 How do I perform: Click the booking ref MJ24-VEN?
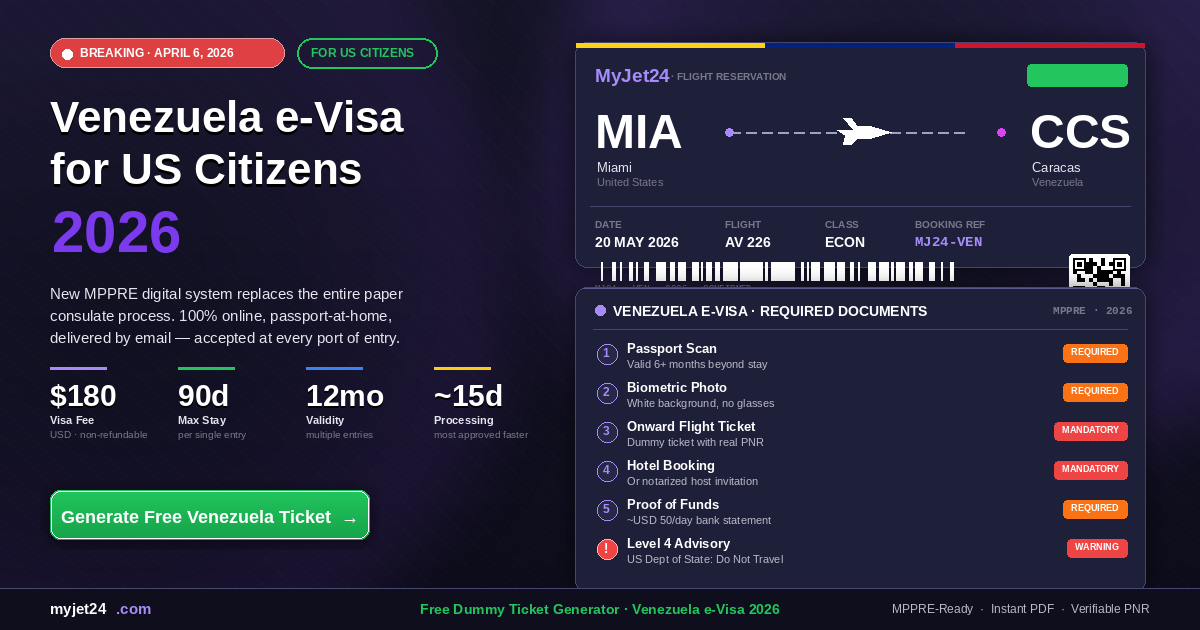[948, 241]
